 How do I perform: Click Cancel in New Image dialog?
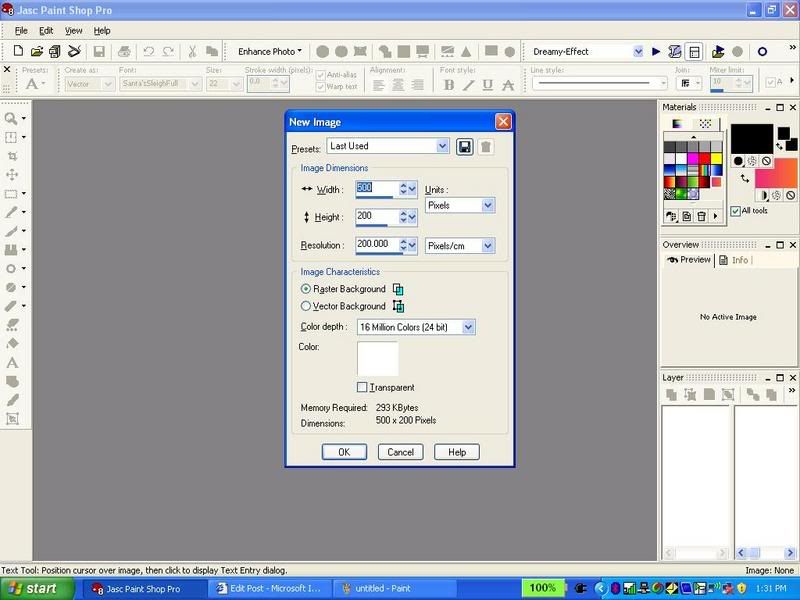tap(401, 452)
